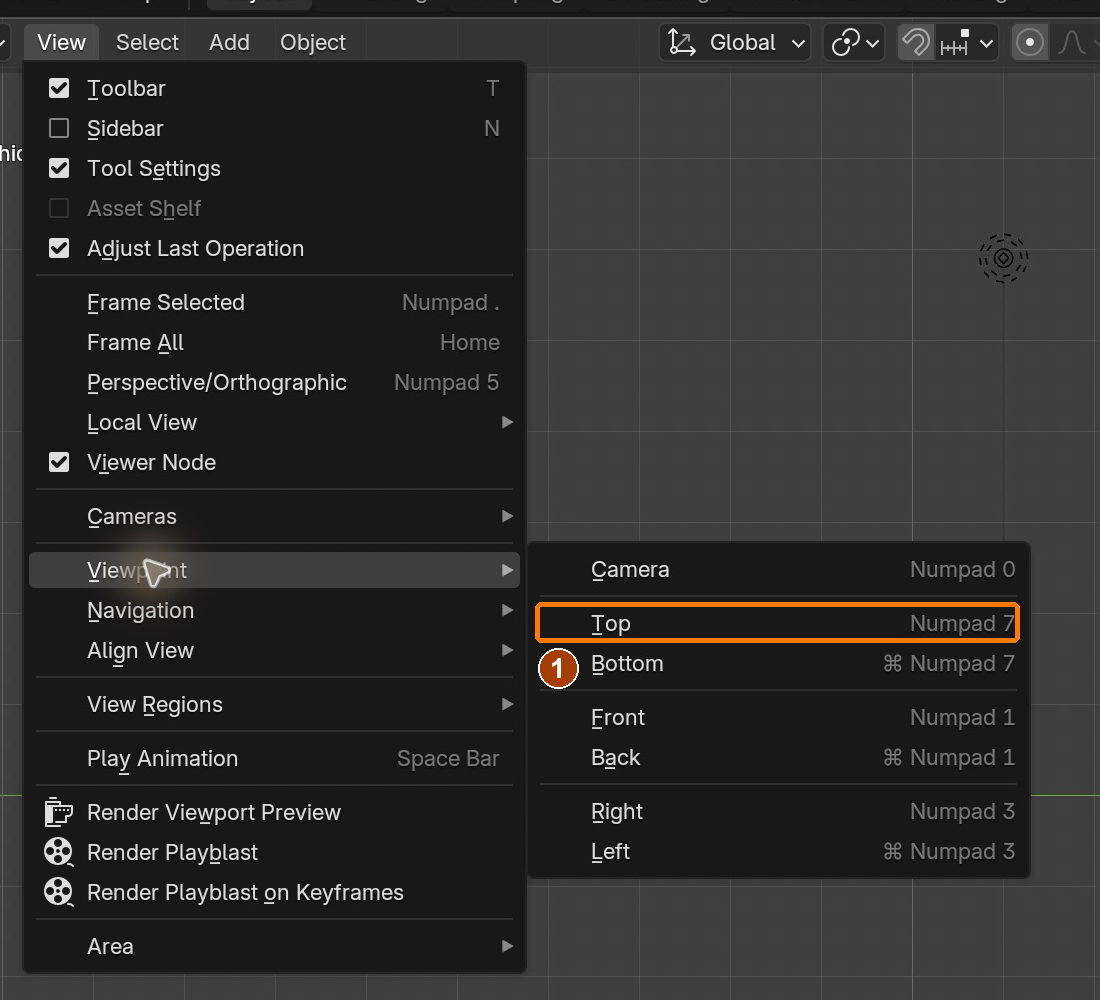Open the snapping options dropdown
1100x1000 pixels.
click(x=967, y=43)
